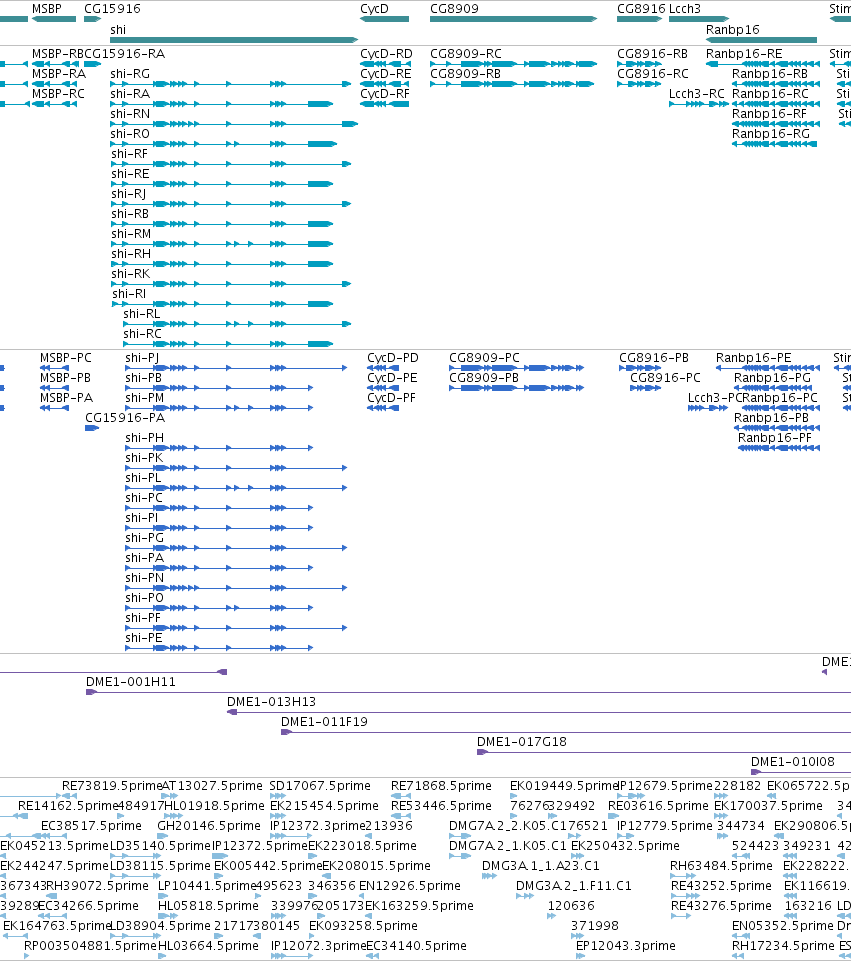The height and width of the screenshot is (961, 851).
Task: Click the CG8909 gene span arrow
Action: click(513, 19)
